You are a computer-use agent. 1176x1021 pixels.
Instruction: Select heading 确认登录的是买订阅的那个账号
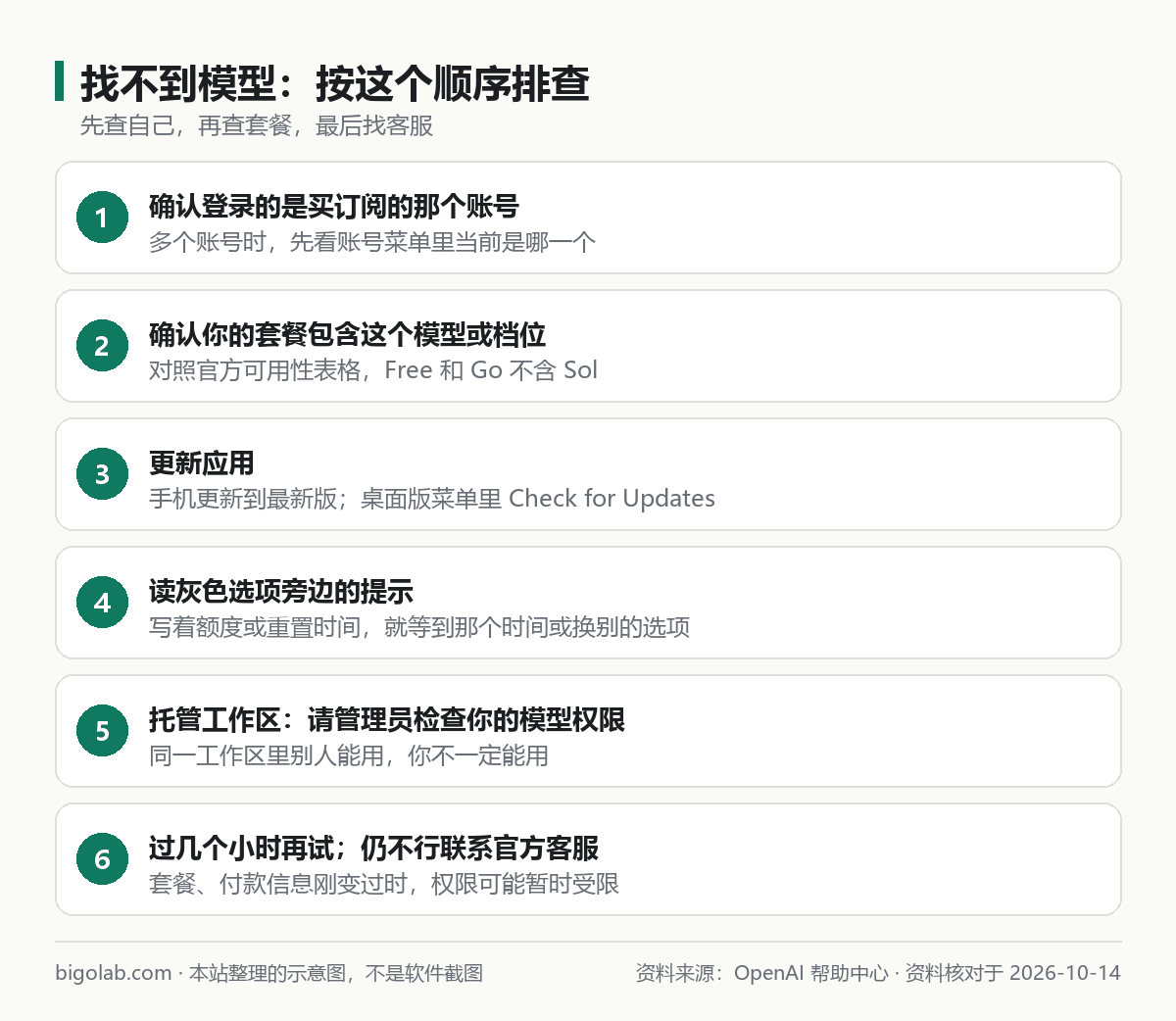point(334,207)
